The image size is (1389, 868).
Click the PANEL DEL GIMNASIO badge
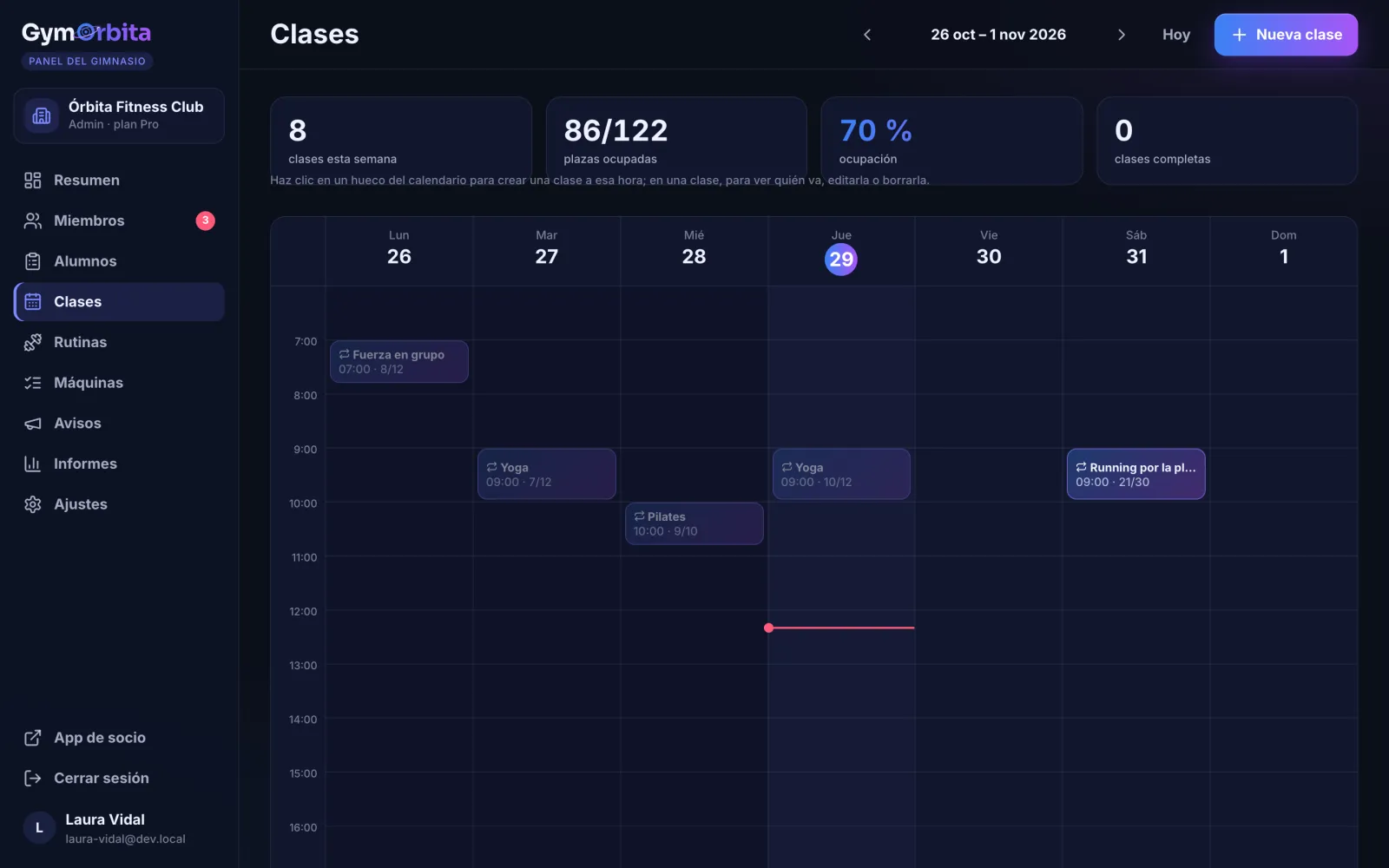[87, 61]
